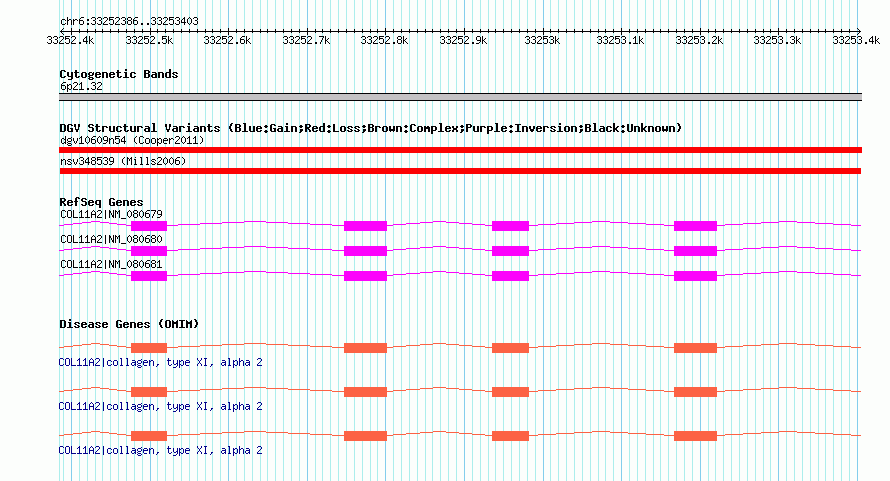
Task: Click the red bar for nsv348539
Action: pos(460,171)
